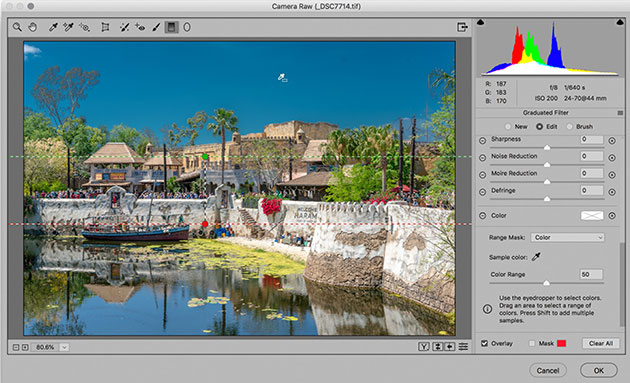The image size is (630, 383).
Task: Click the info icon beside eyedropper hint
Action: click(487, 309)
